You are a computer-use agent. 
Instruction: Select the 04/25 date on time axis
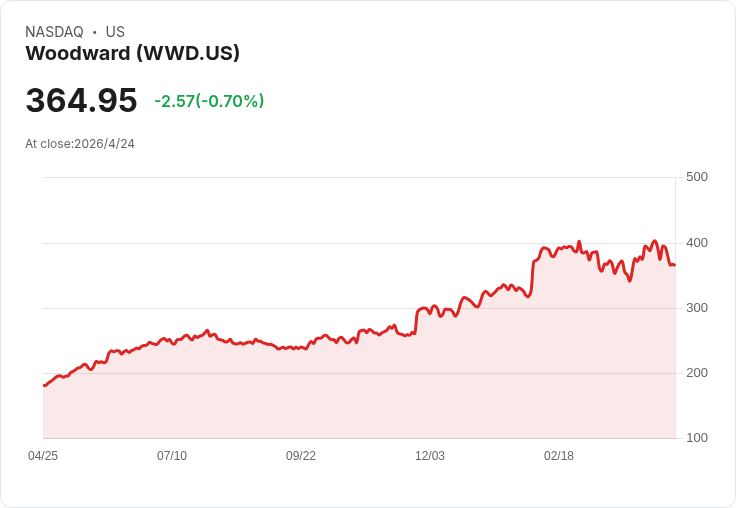43,456
